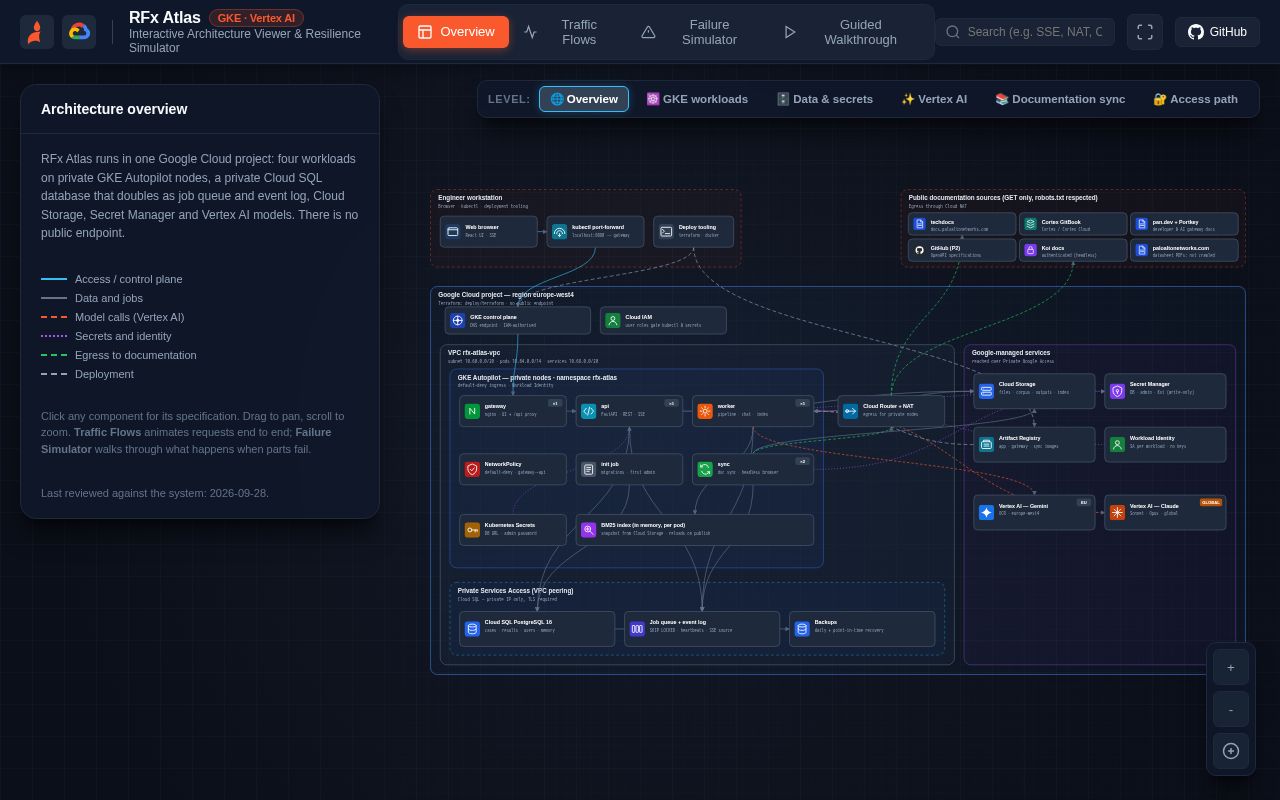Open the Traffic Flows tab

tap(568, 32)
